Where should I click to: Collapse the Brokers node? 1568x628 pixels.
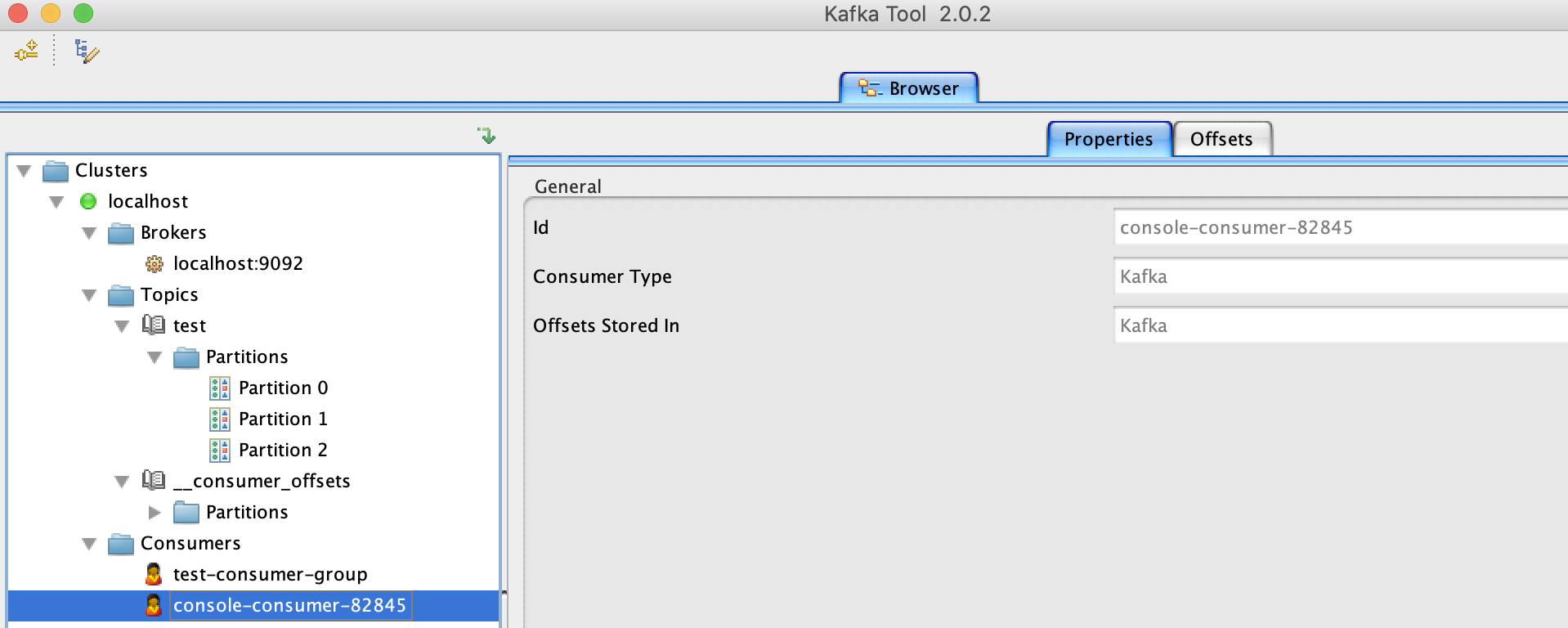(x=89, y=233)
